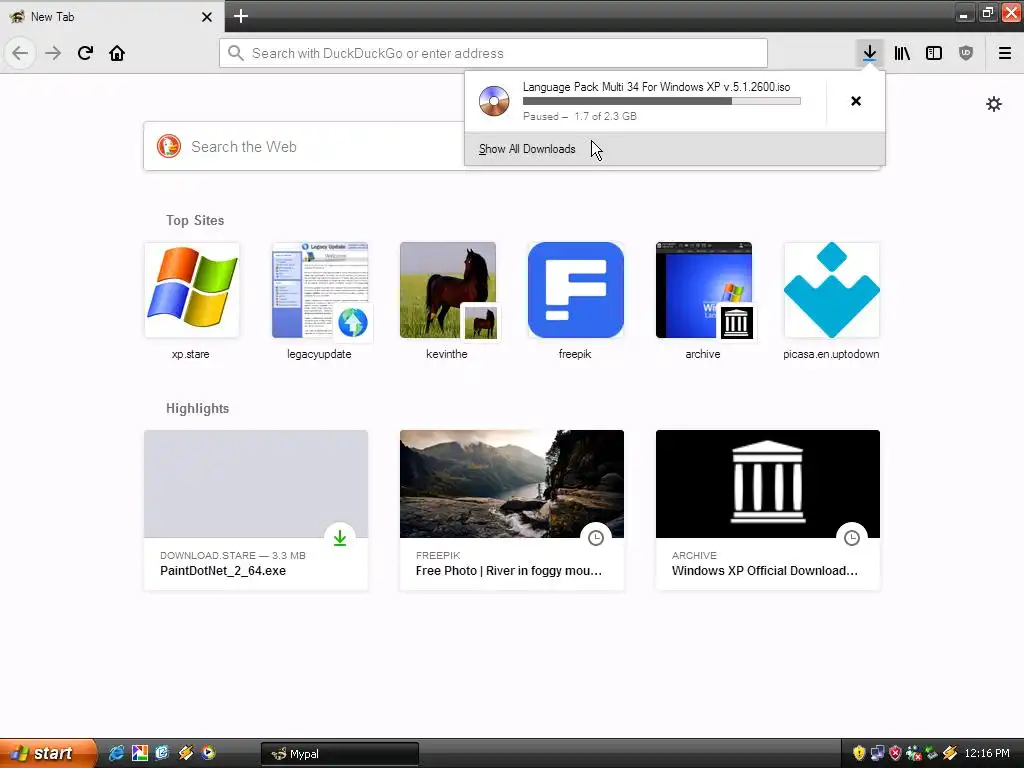Click the disc icon of ISO download
1024x768 pixels.
tap(494, 101)
